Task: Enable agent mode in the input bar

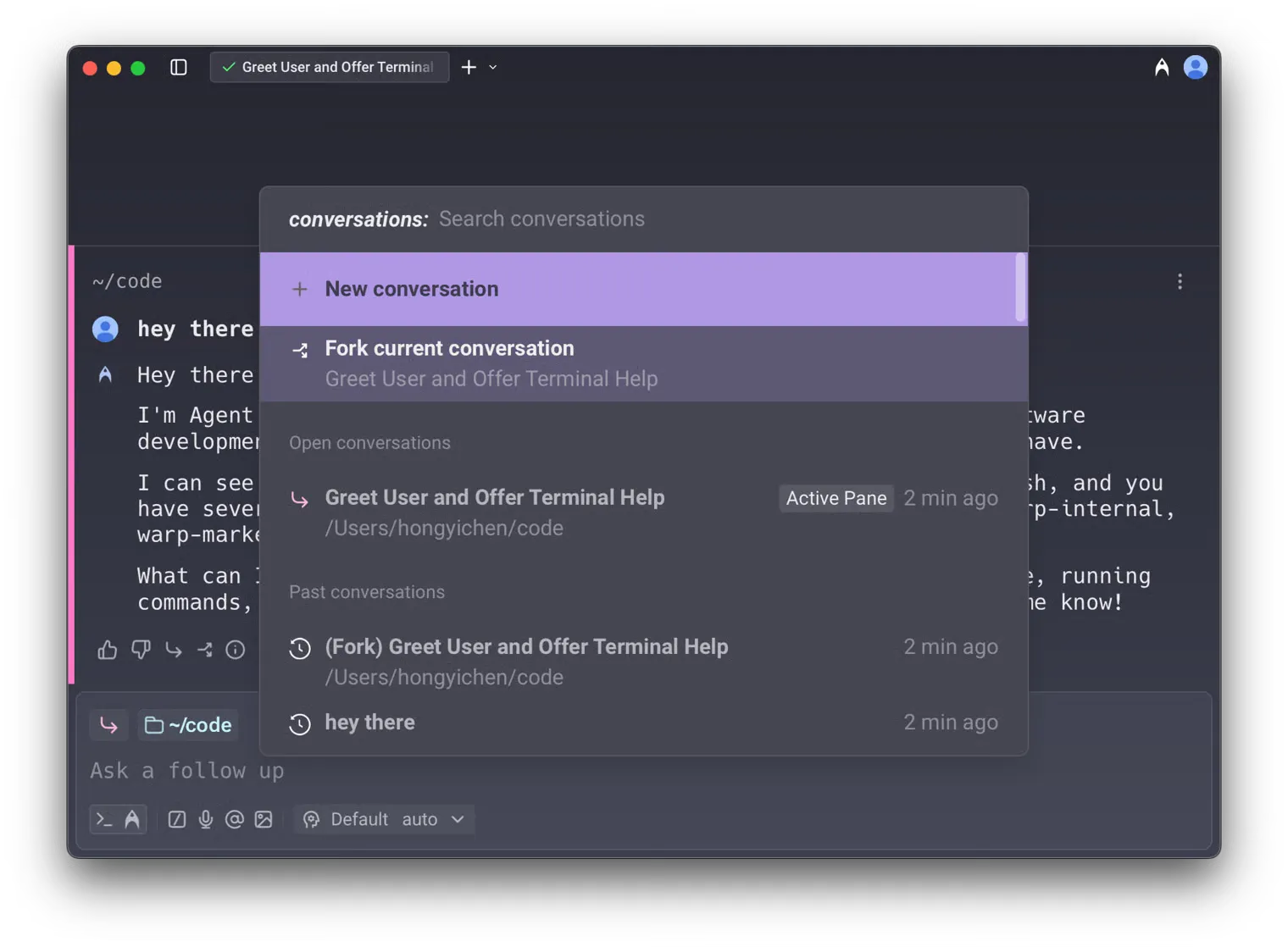Action: (132, 819)
